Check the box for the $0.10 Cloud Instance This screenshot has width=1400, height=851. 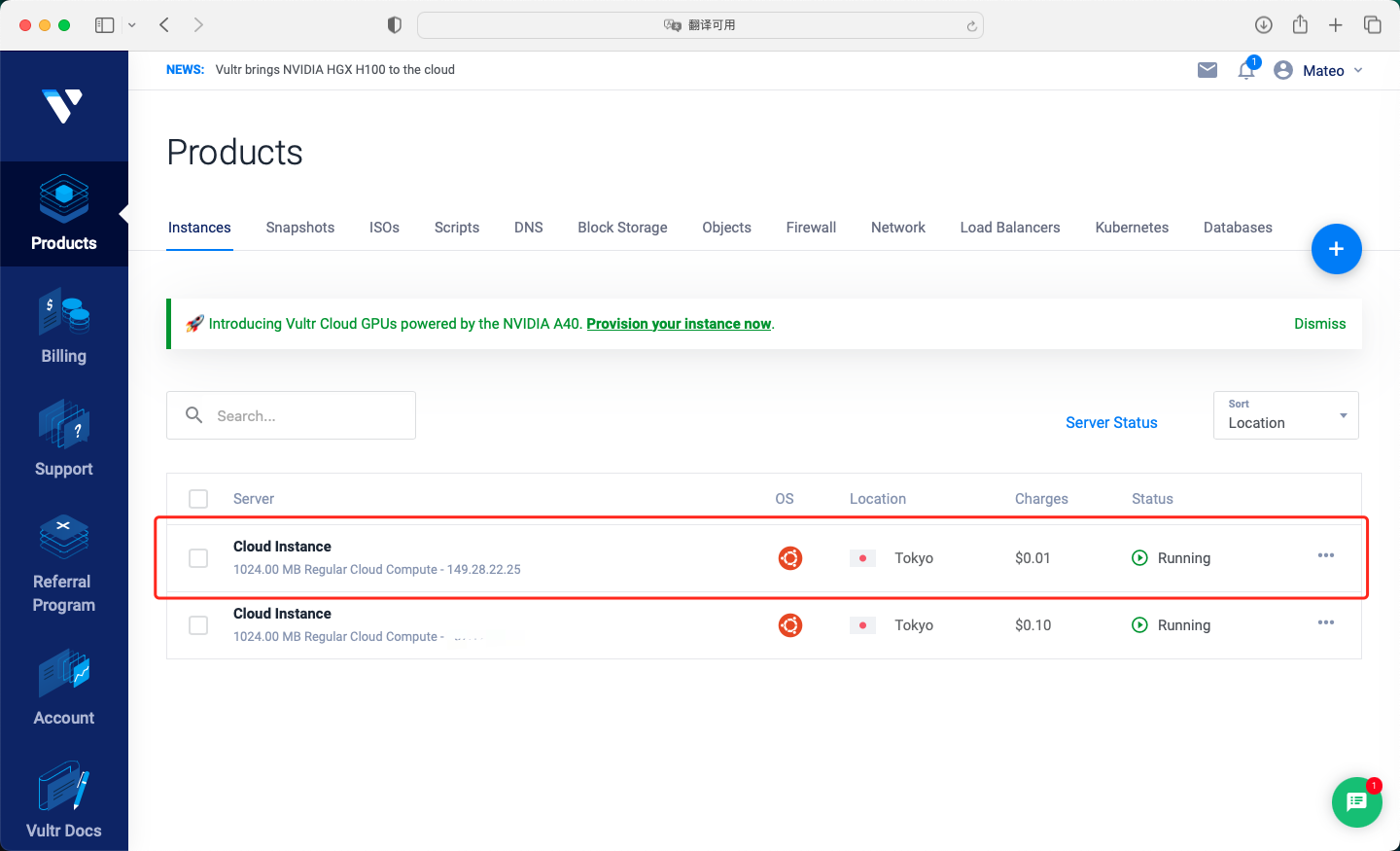(198, 625)
